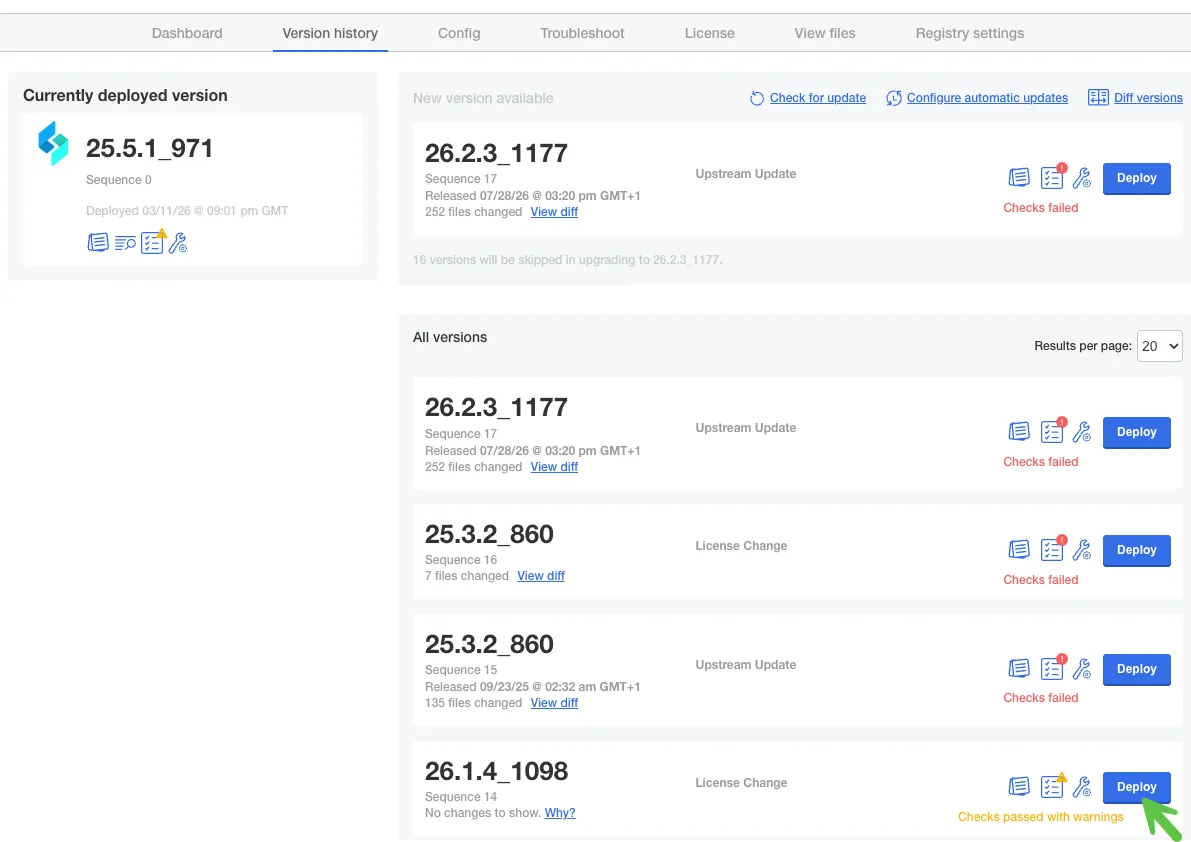
Task: Open Configure automatic updates
Action: point(987,98)
